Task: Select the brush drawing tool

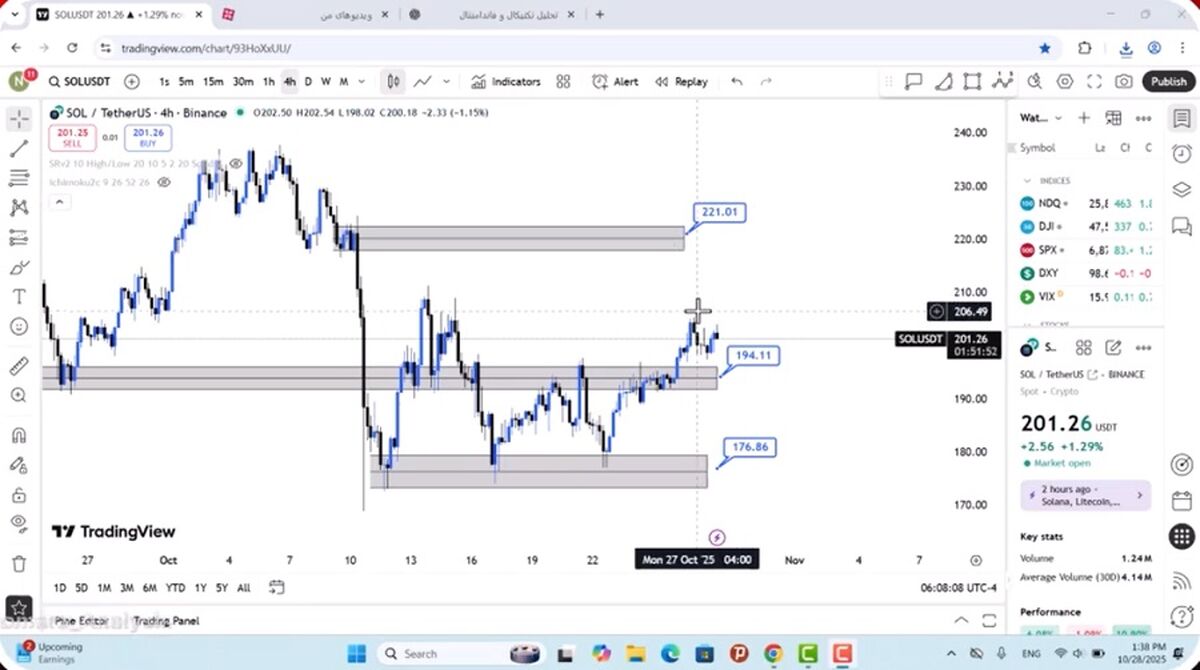Action: 19,267
